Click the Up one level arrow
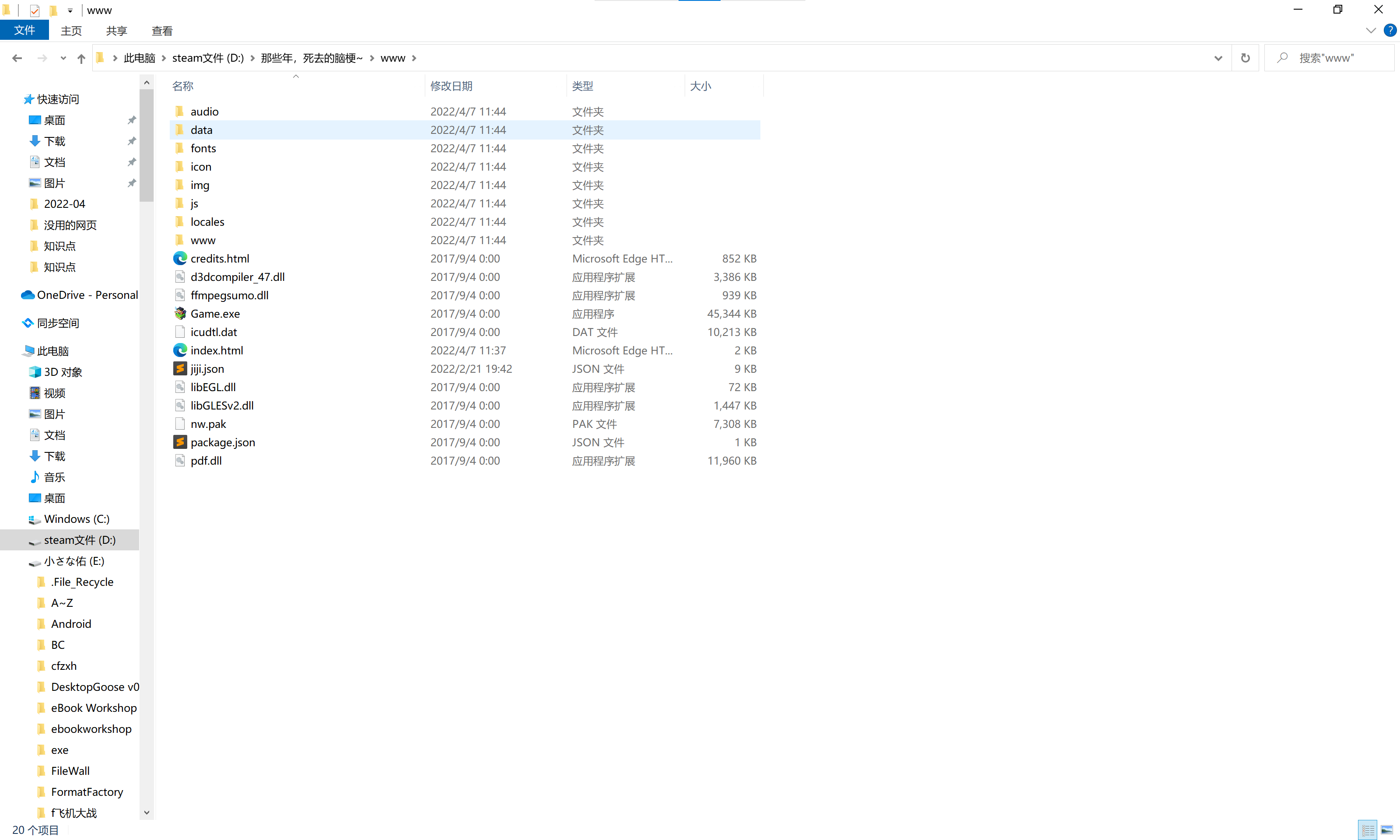This screenshot has width=1400, height=840. (81, 58)
